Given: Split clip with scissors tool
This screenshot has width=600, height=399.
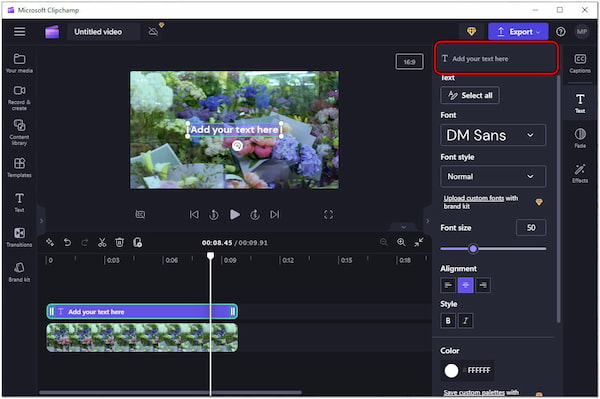Looking at the screenshot, I should pyautogui.click(x=102, y=242).
